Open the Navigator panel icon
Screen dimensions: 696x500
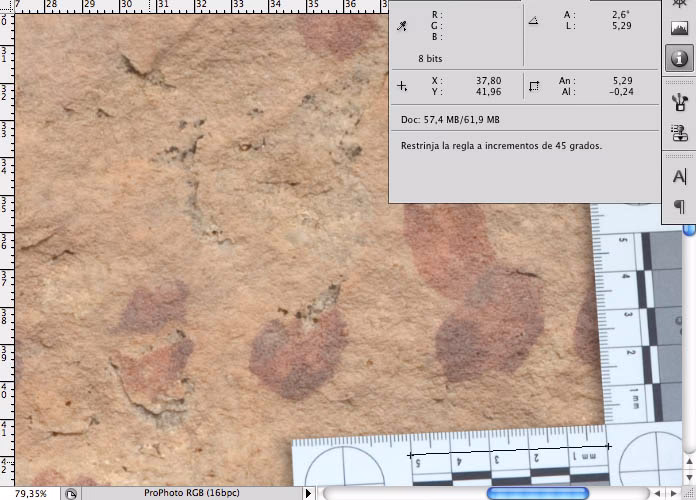pos(679,4)
